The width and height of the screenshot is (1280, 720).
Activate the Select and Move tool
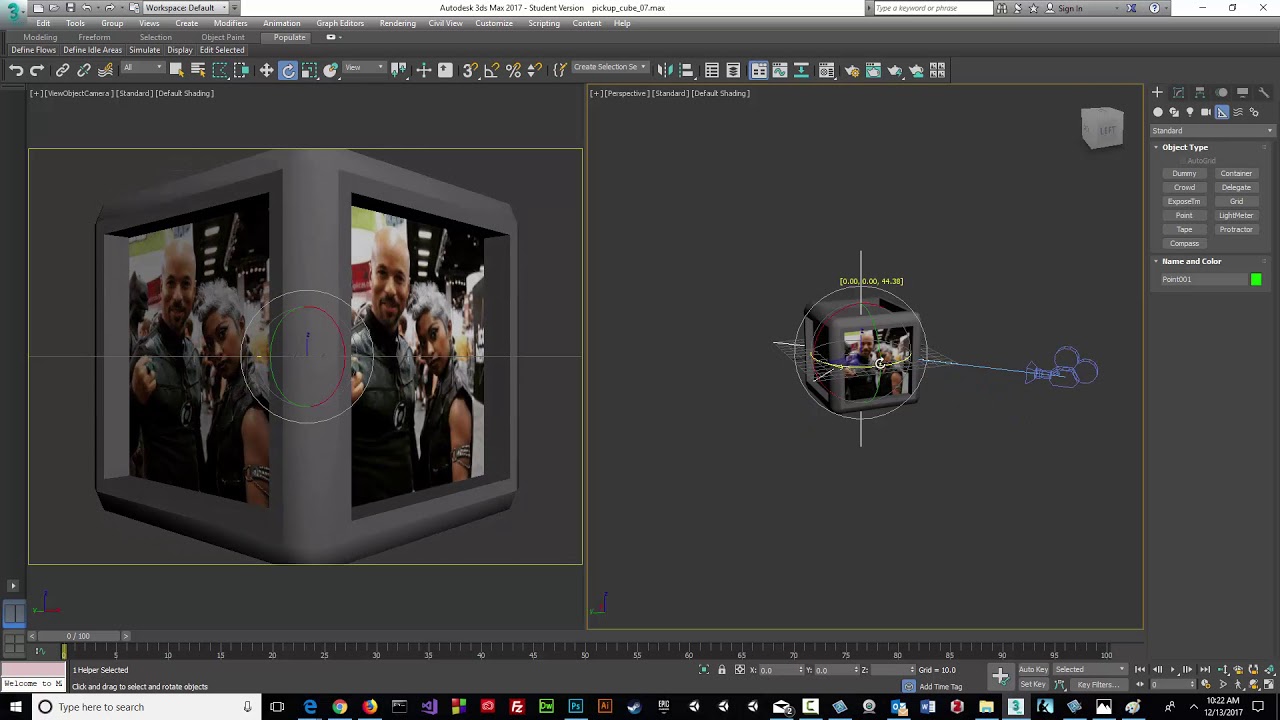pos(266,70)
